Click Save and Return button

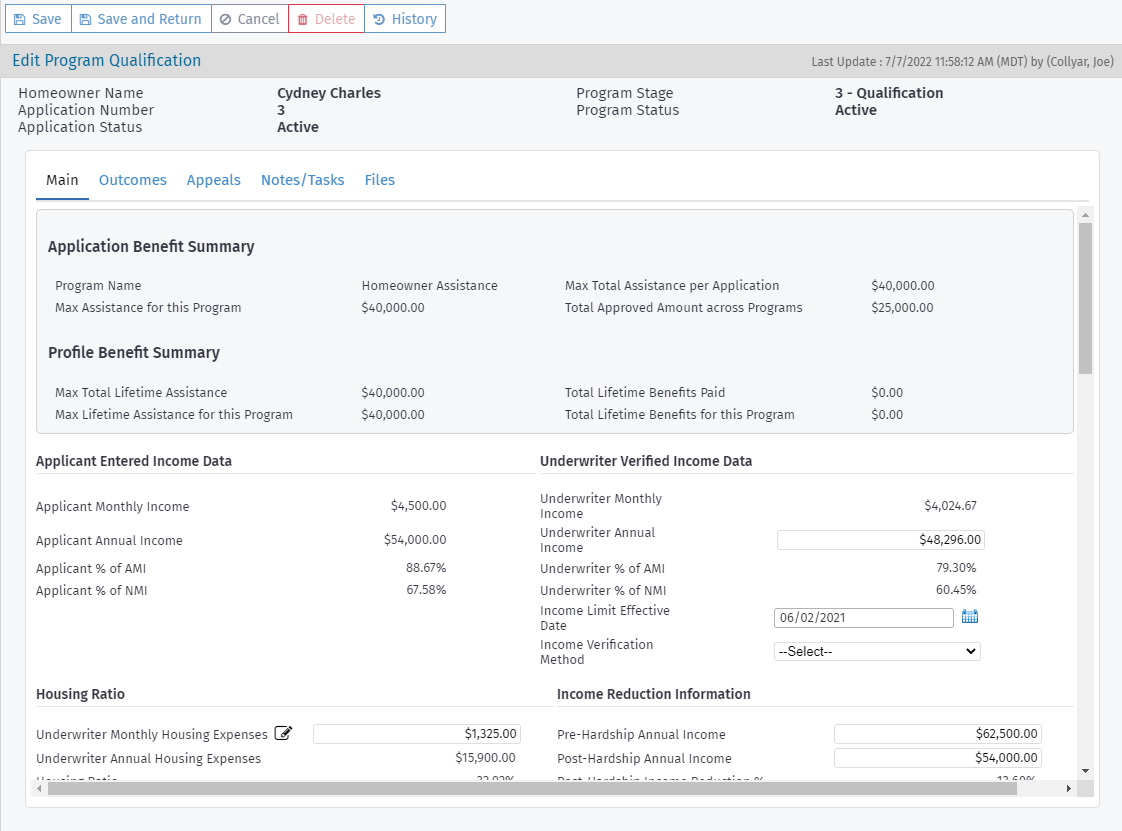click(141, 19)
